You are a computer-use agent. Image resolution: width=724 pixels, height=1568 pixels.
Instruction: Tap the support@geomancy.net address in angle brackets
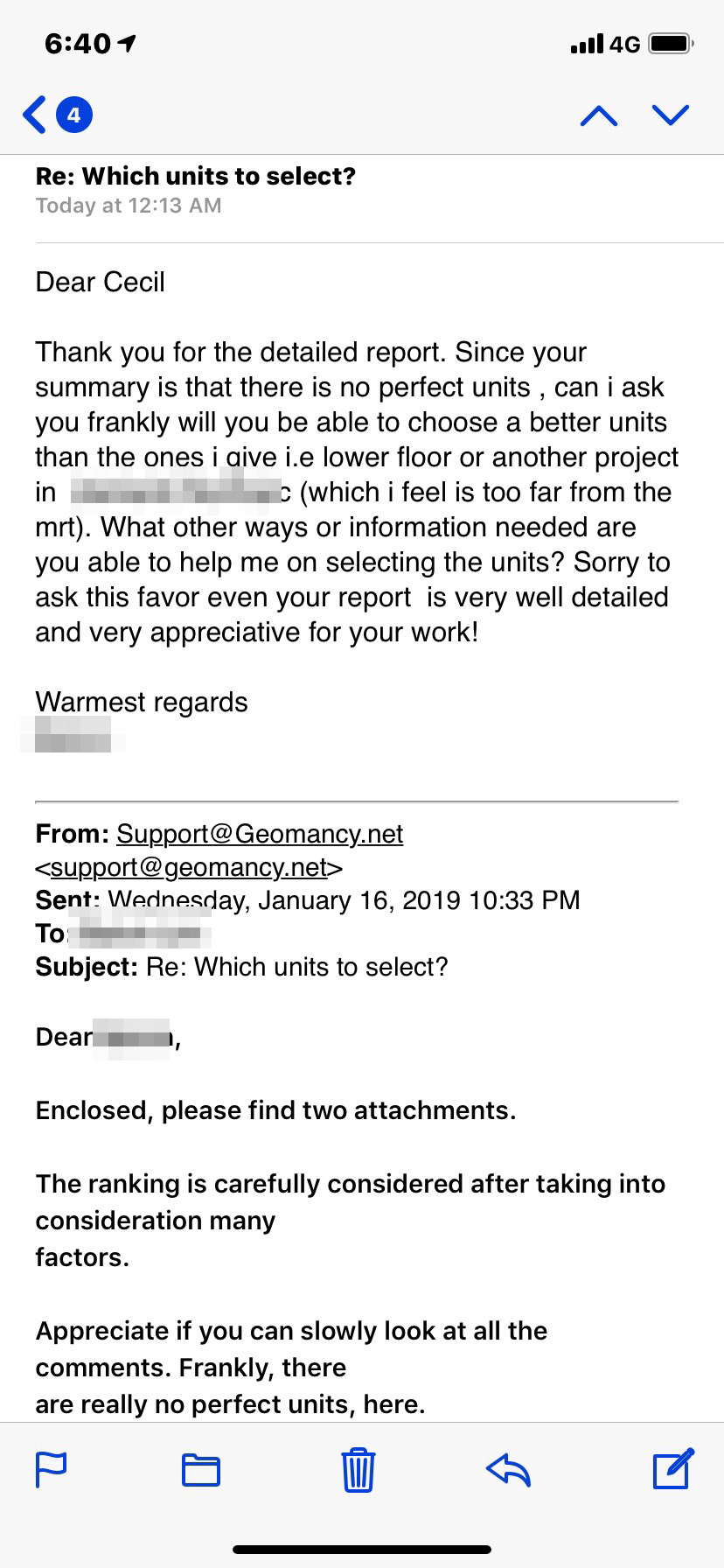click(189, 867)
